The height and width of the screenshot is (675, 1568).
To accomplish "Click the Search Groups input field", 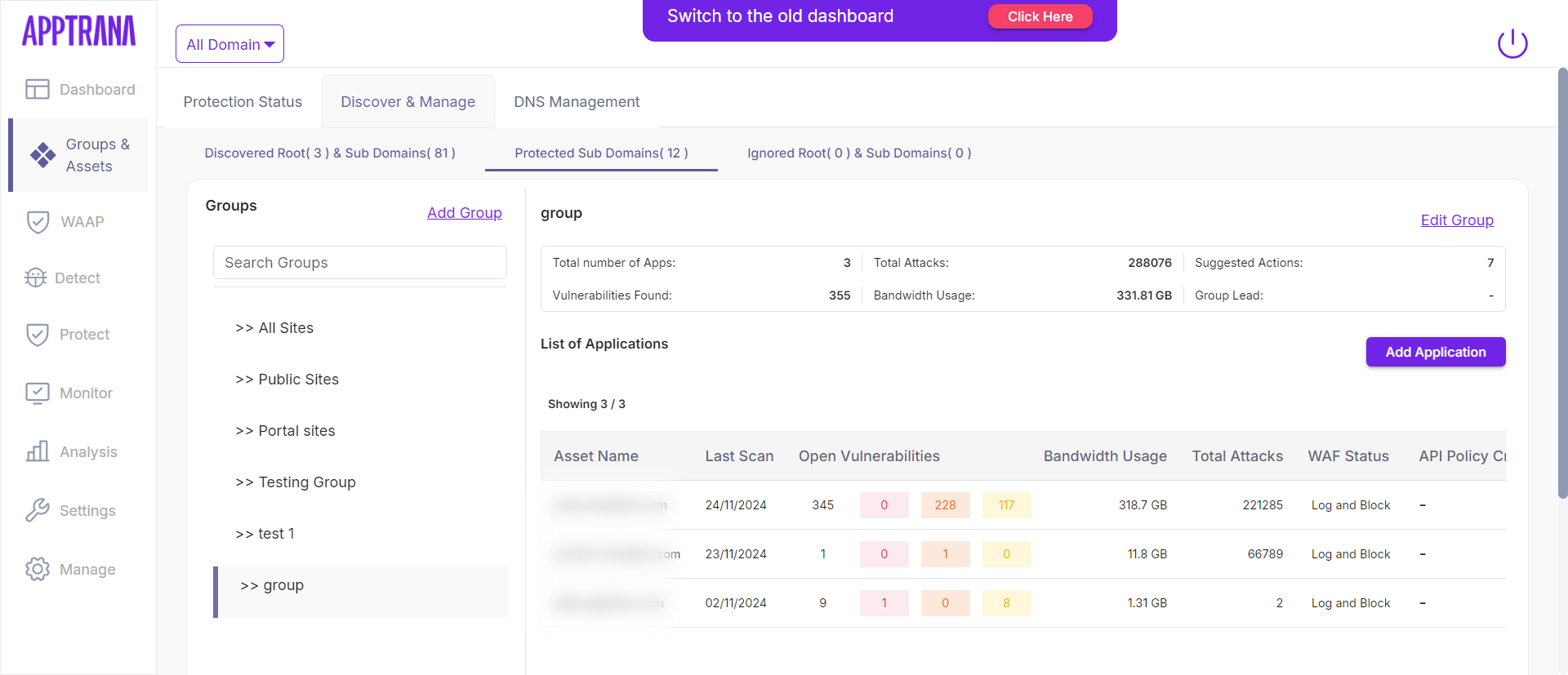I will pyautogui.click(x=359, y=263).
